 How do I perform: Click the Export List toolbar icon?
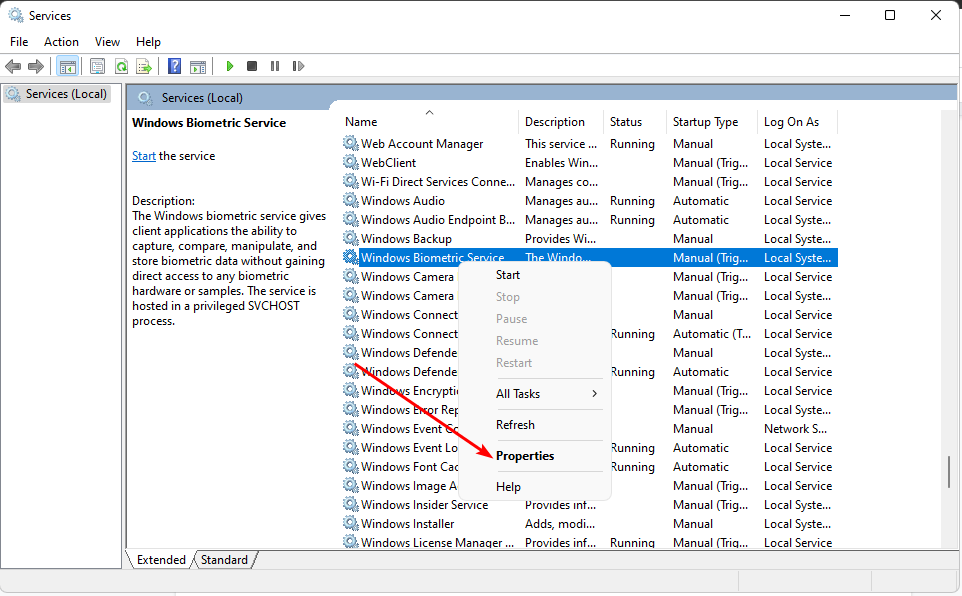pyautogui.click(x=144, y=66)
